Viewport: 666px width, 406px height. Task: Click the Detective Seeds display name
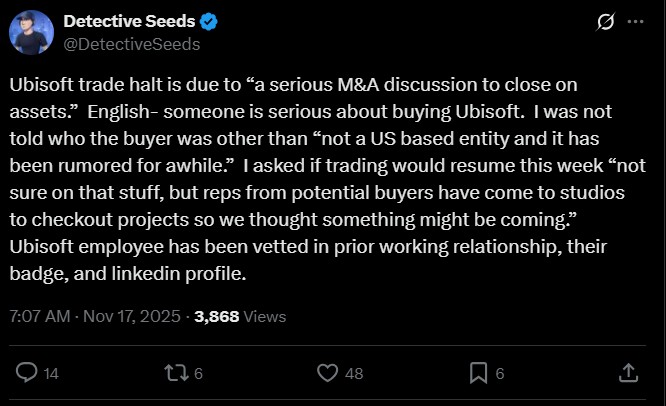tap(130, 21)
